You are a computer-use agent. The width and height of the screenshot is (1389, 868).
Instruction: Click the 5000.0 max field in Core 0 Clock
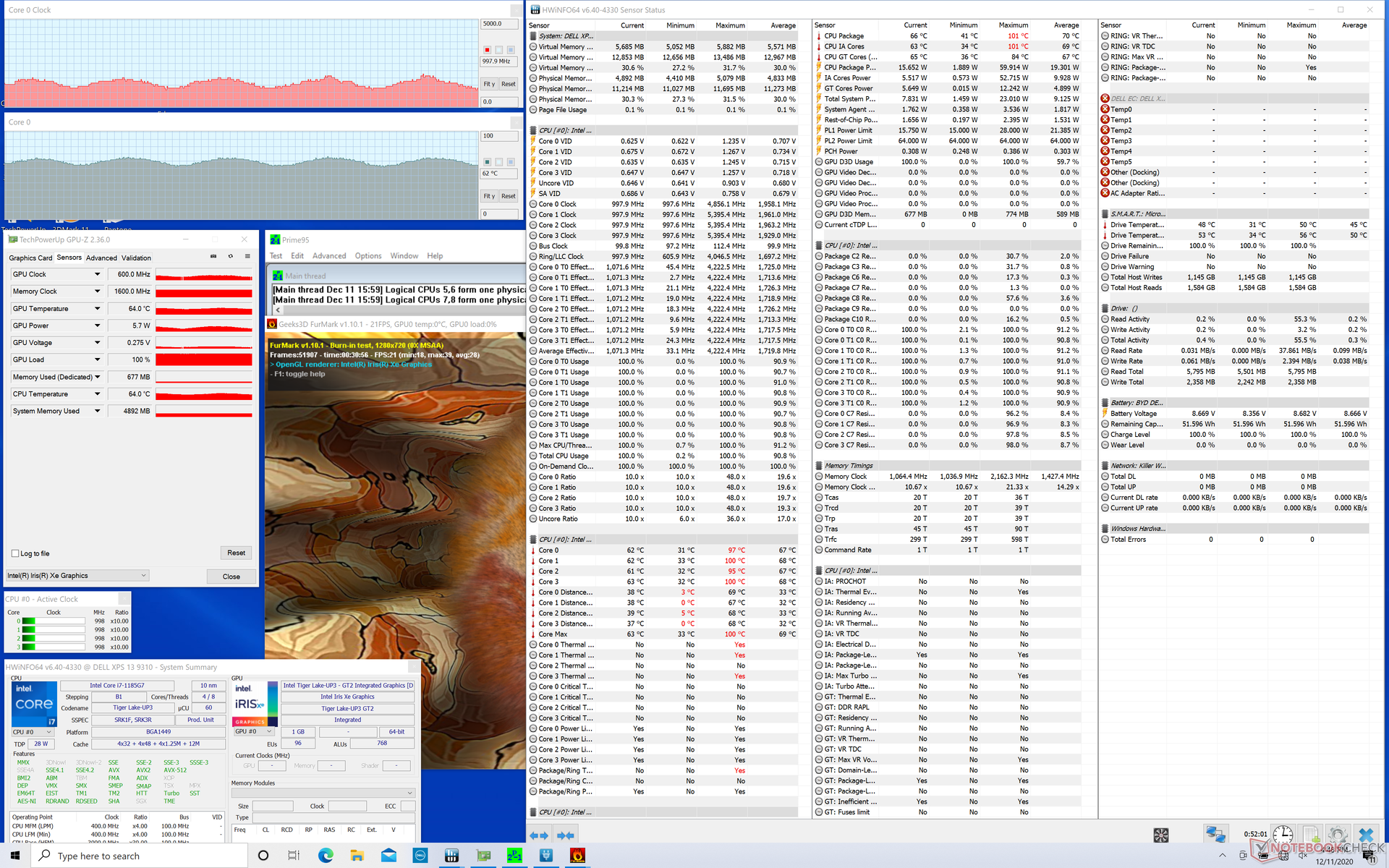(499, 24)
